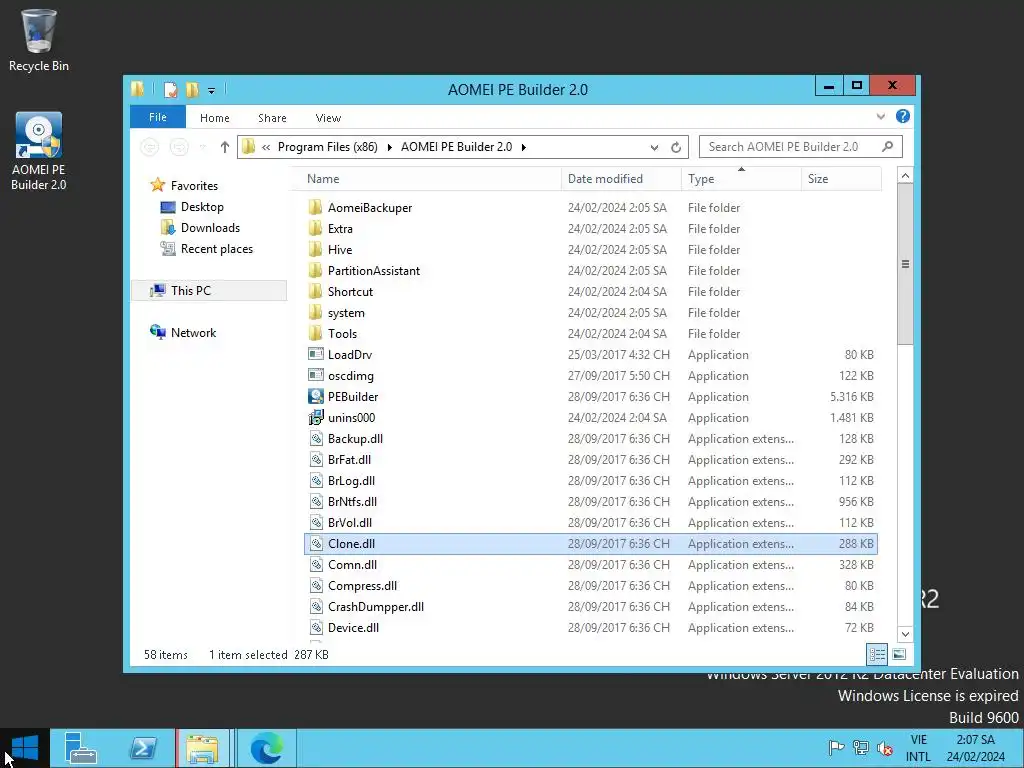Screen dimensions: 1024x768
Task: Sort by the Type column header
Action: [x=741, y=179]
